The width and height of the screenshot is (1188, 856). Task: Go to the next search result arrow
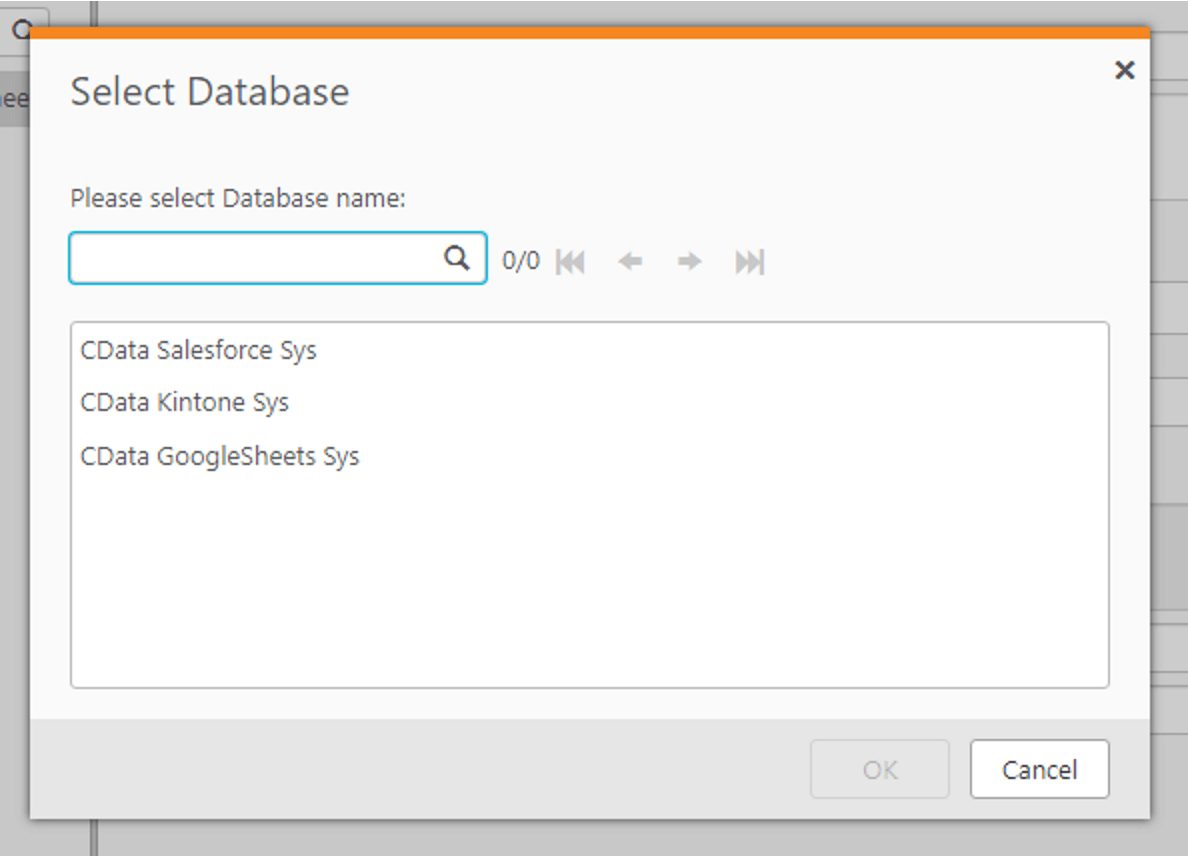pyautogui.click(x=689, y=262)
